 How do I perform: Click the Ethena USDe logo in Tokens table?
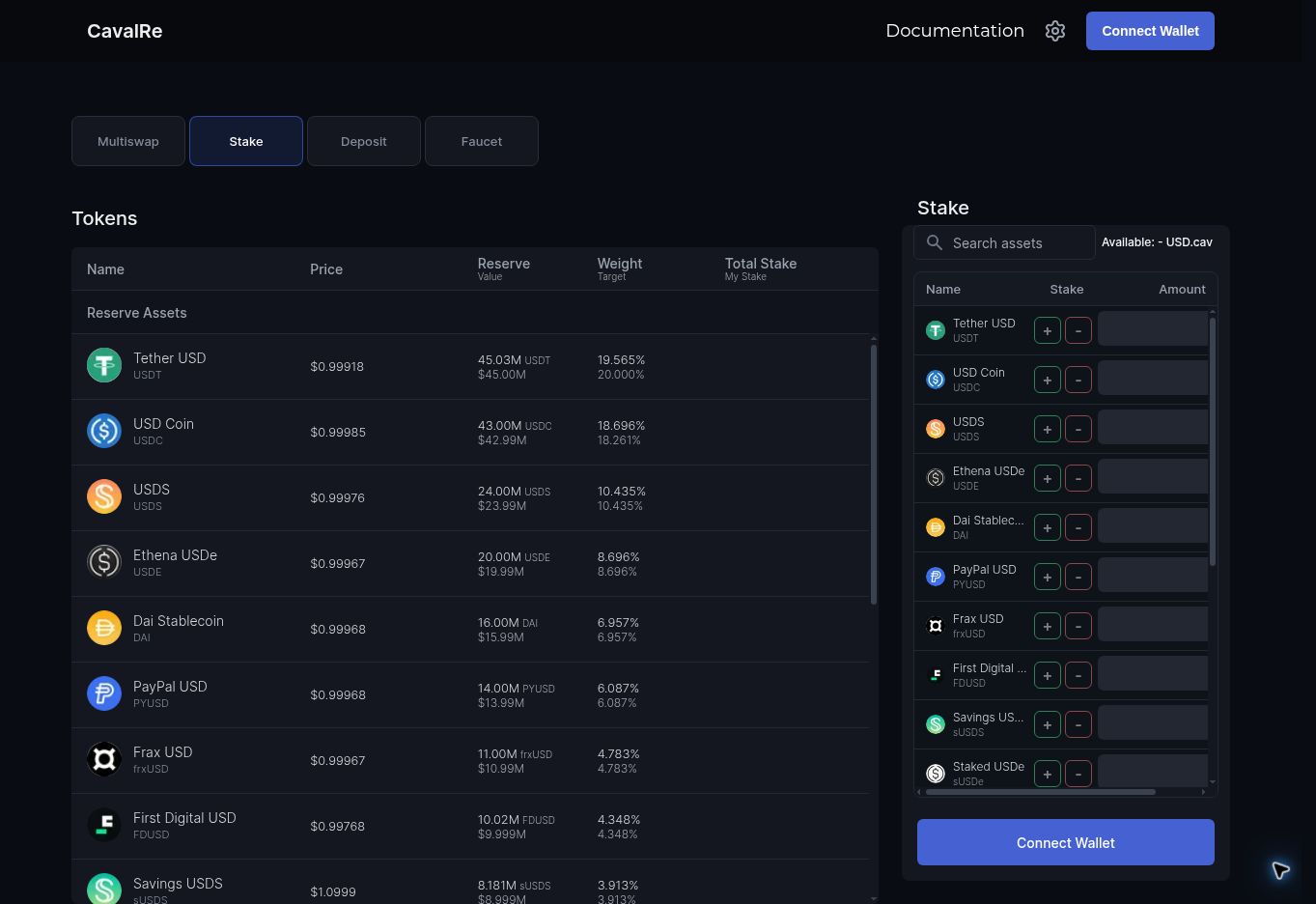[x=104, y=562]
